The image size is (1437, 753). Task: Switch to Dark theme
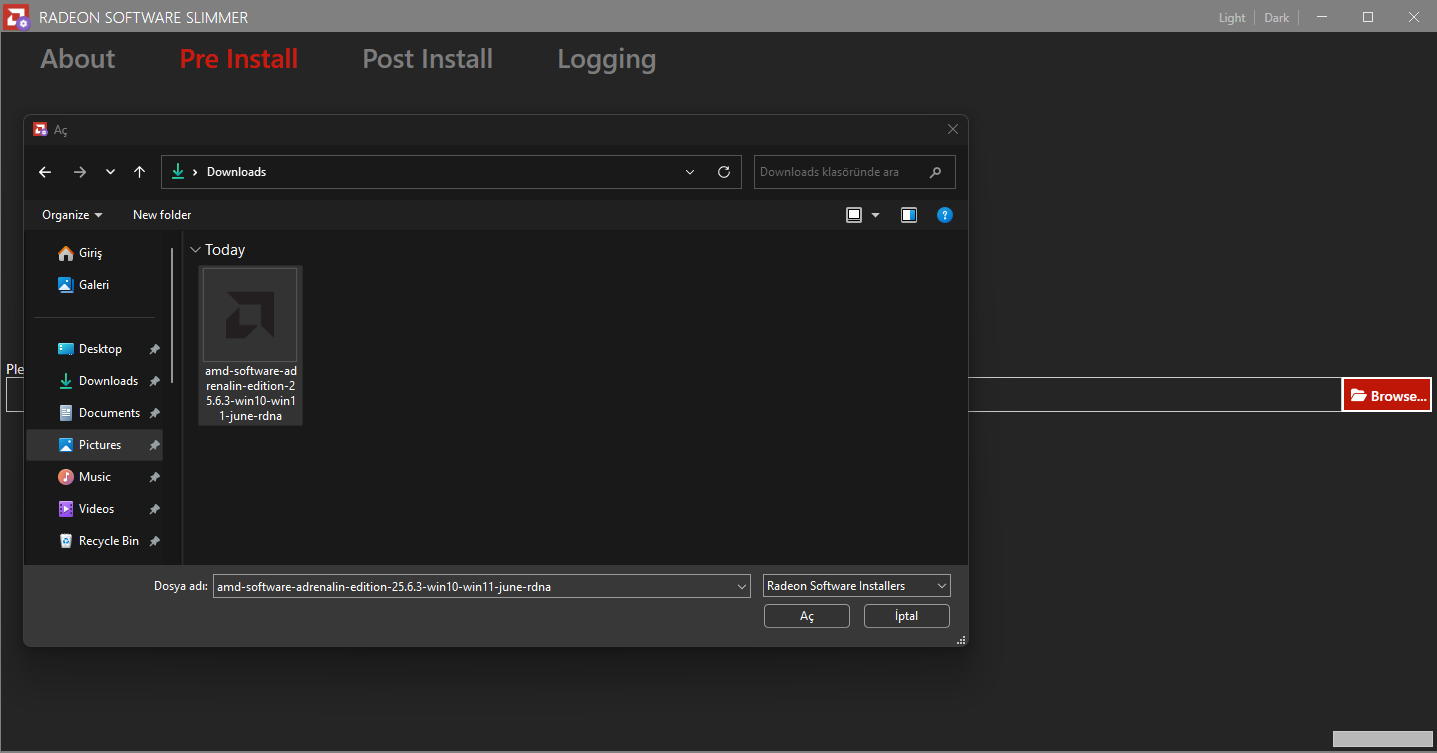pyautogui.click(x=1277, y=18)
